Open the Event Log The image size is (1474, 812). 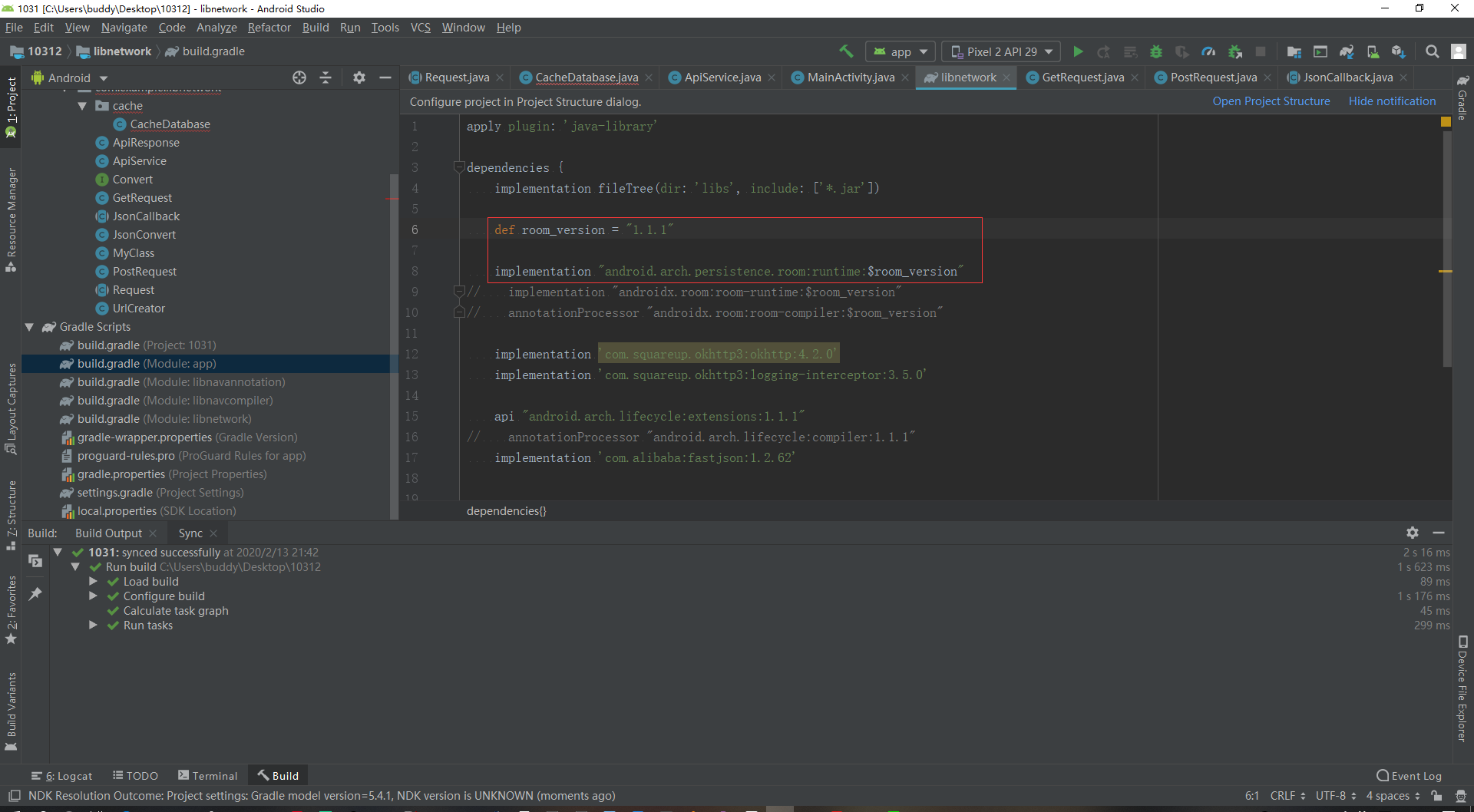1409,776
